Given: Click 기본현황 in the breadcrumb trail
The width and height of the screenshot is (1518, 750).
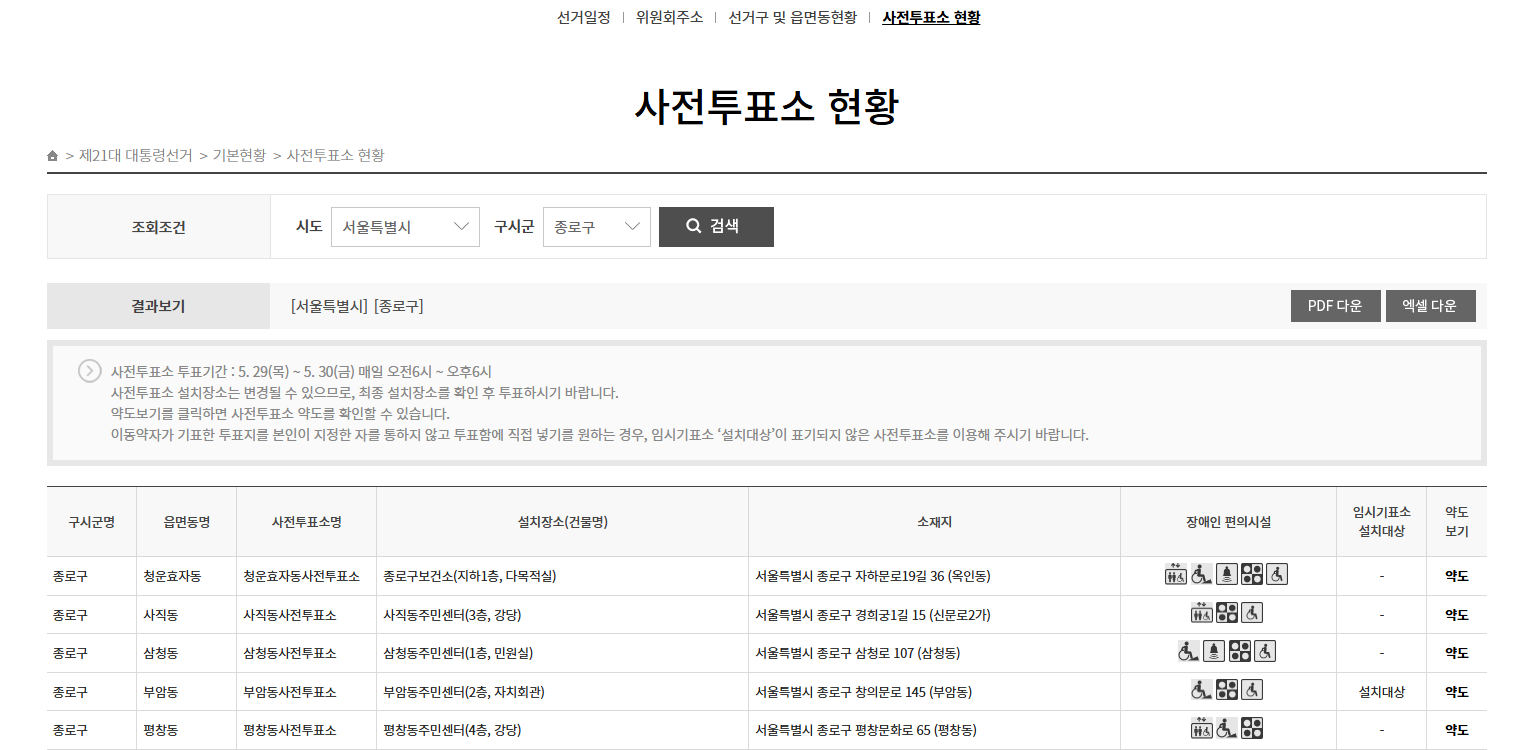Looking at the screenshot, I should (x=239, y=155).
